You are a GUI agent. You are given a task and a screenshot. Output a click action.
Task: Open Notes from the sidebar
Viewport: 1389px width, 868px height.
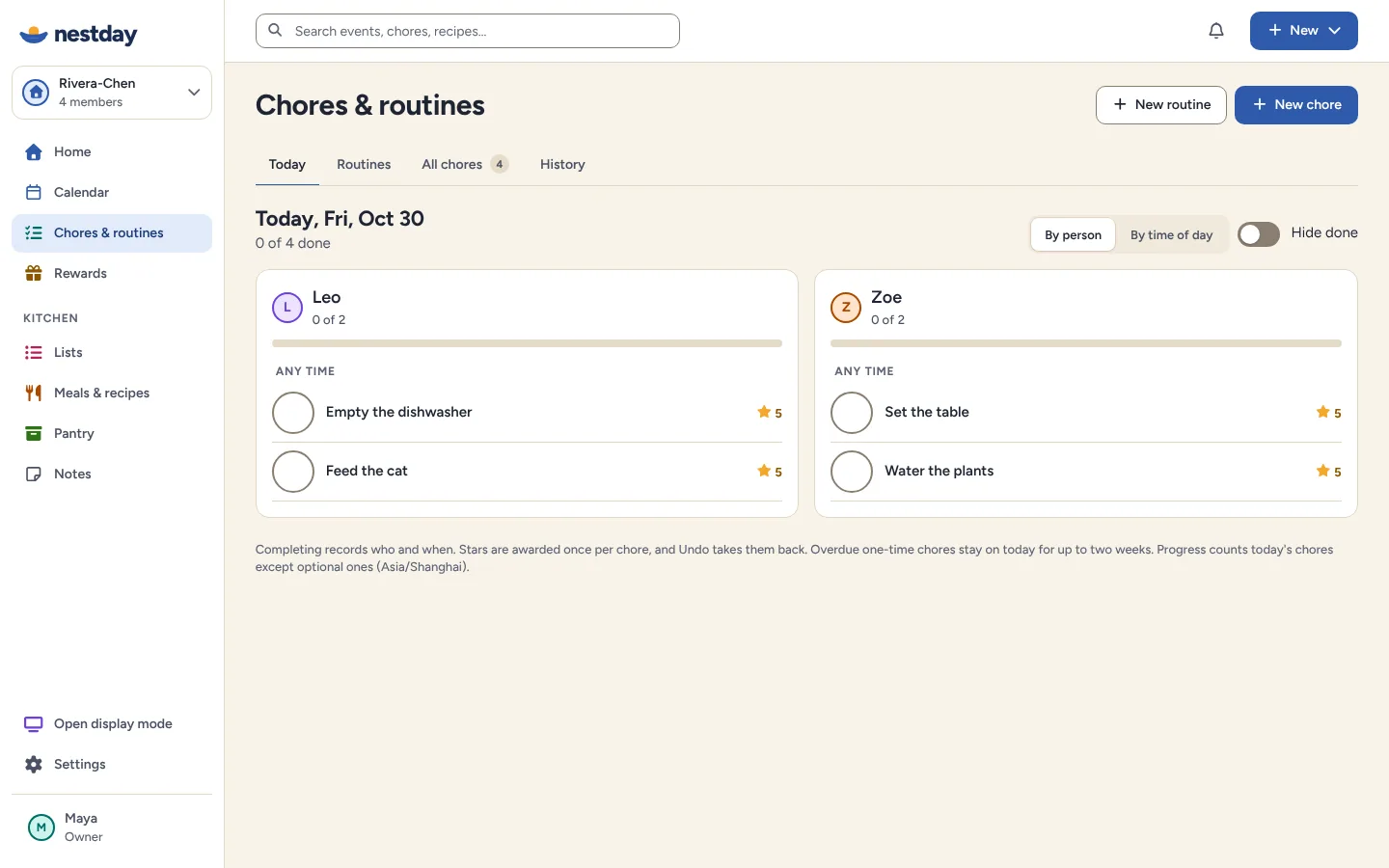(x=112, y=474)
